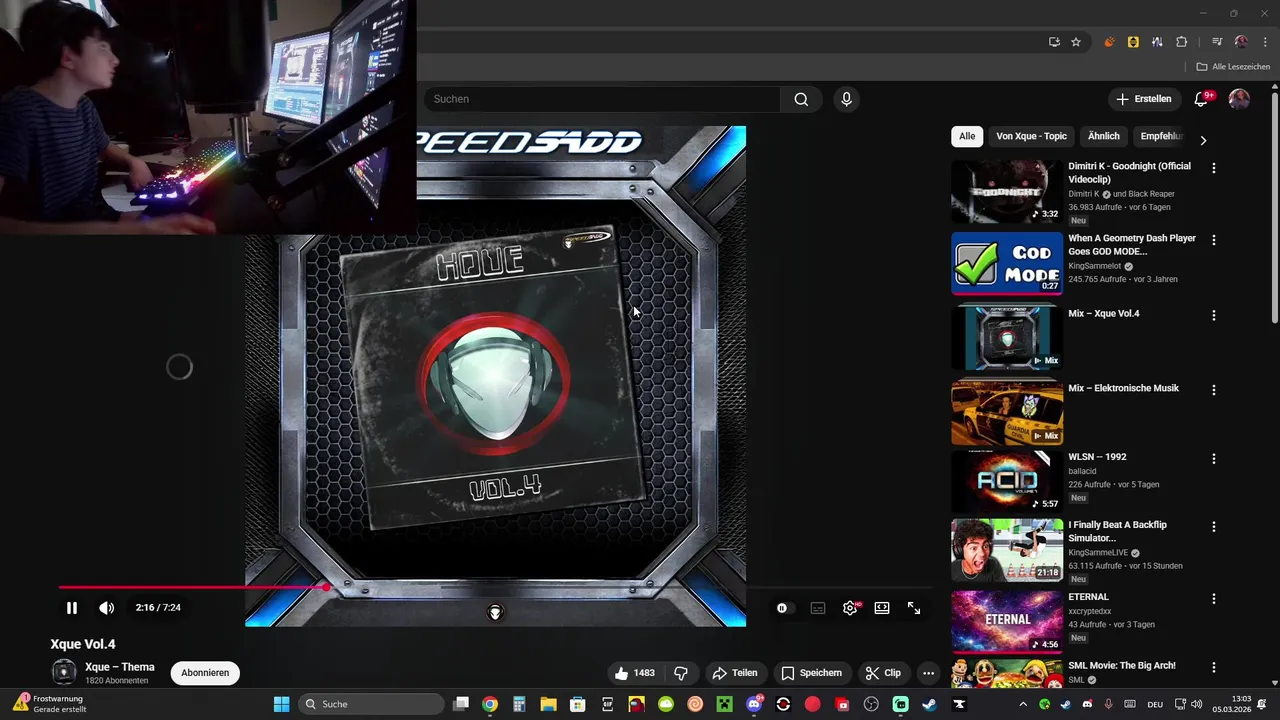Click the YouTube search field
Image resolution: width=1280 pixels, height=720 pixels.
click(602, 99)
